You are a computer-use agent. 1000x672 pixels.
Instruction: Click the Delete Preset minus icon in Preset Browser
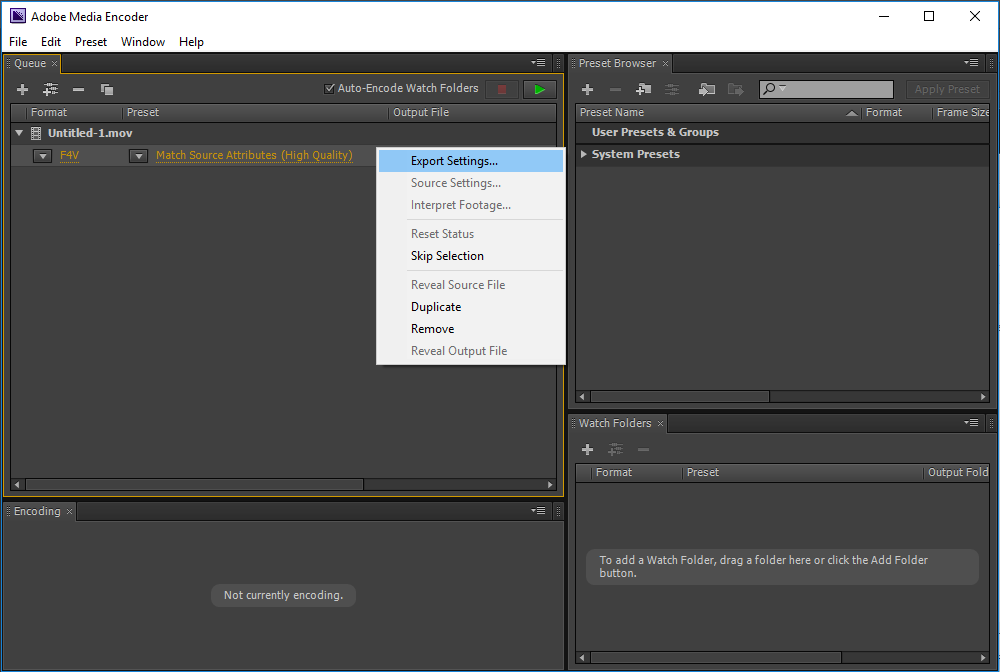click(x=615, y=89)
